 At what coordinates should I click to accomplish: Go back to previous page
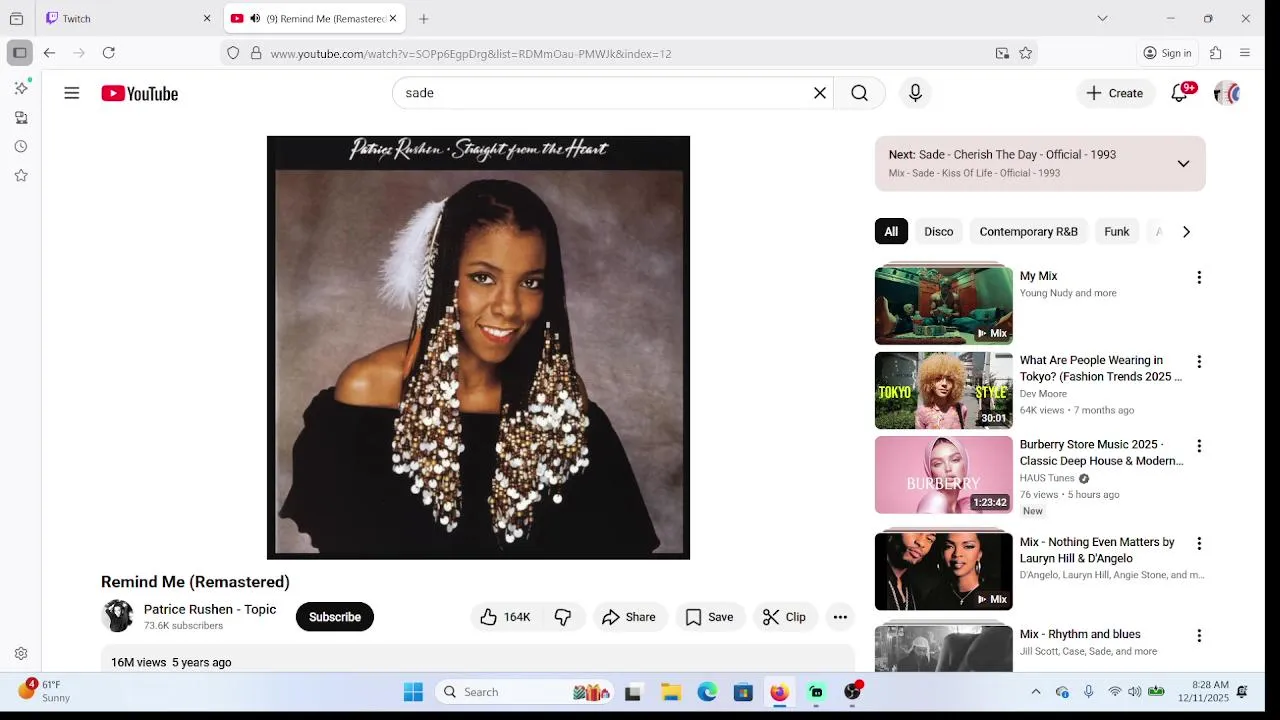pos(50,53)
